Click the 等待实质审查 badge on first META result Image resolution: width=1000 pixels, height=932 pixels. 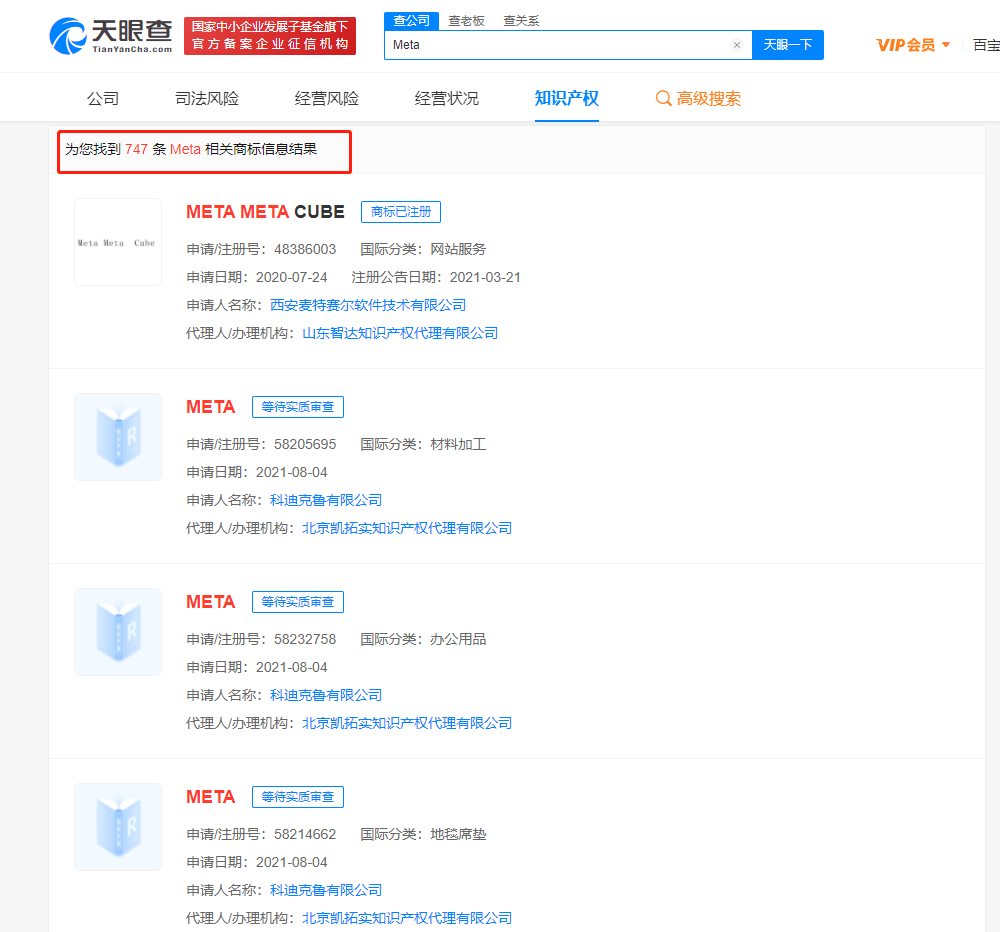coord(297,407)
